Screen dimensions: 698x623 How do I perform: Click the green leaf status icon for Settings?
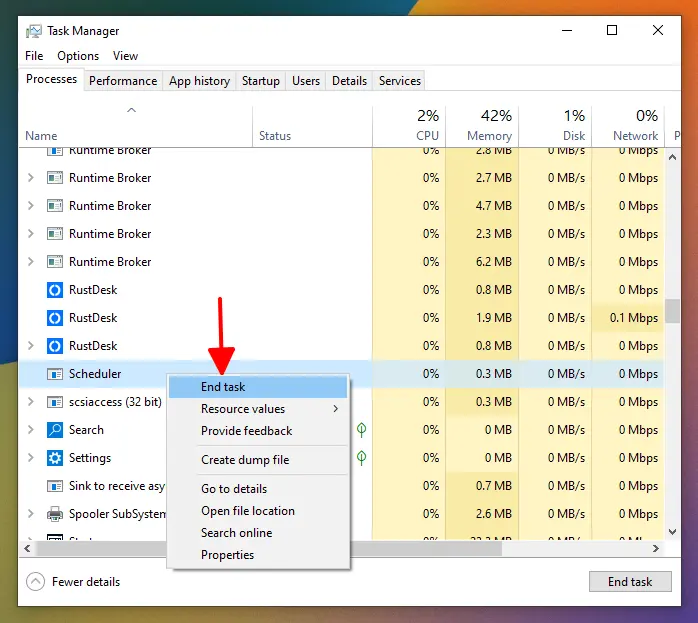click(x=361, y=457)
